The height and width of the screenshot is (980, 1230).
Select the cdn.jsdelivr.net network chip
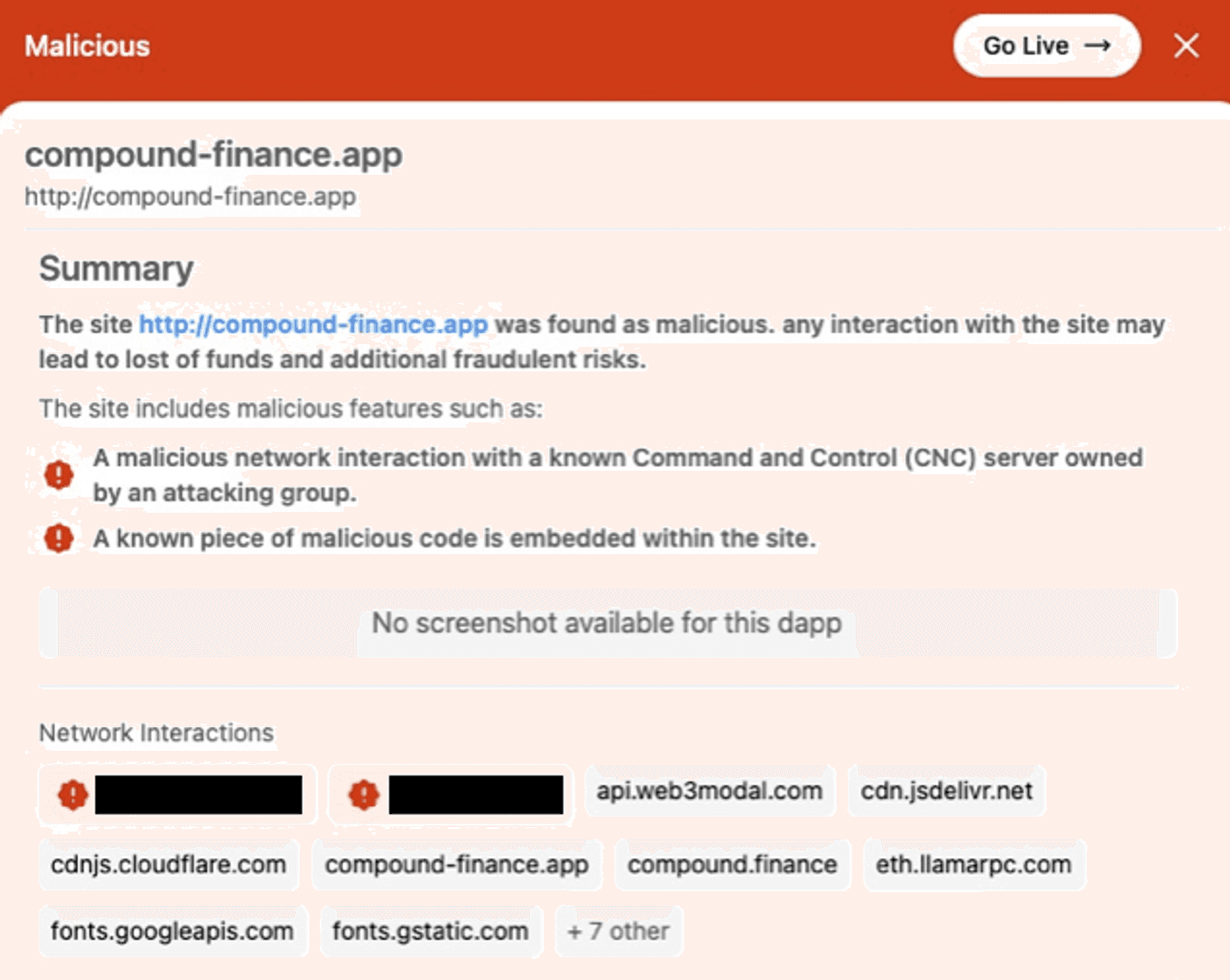(946, 791)
